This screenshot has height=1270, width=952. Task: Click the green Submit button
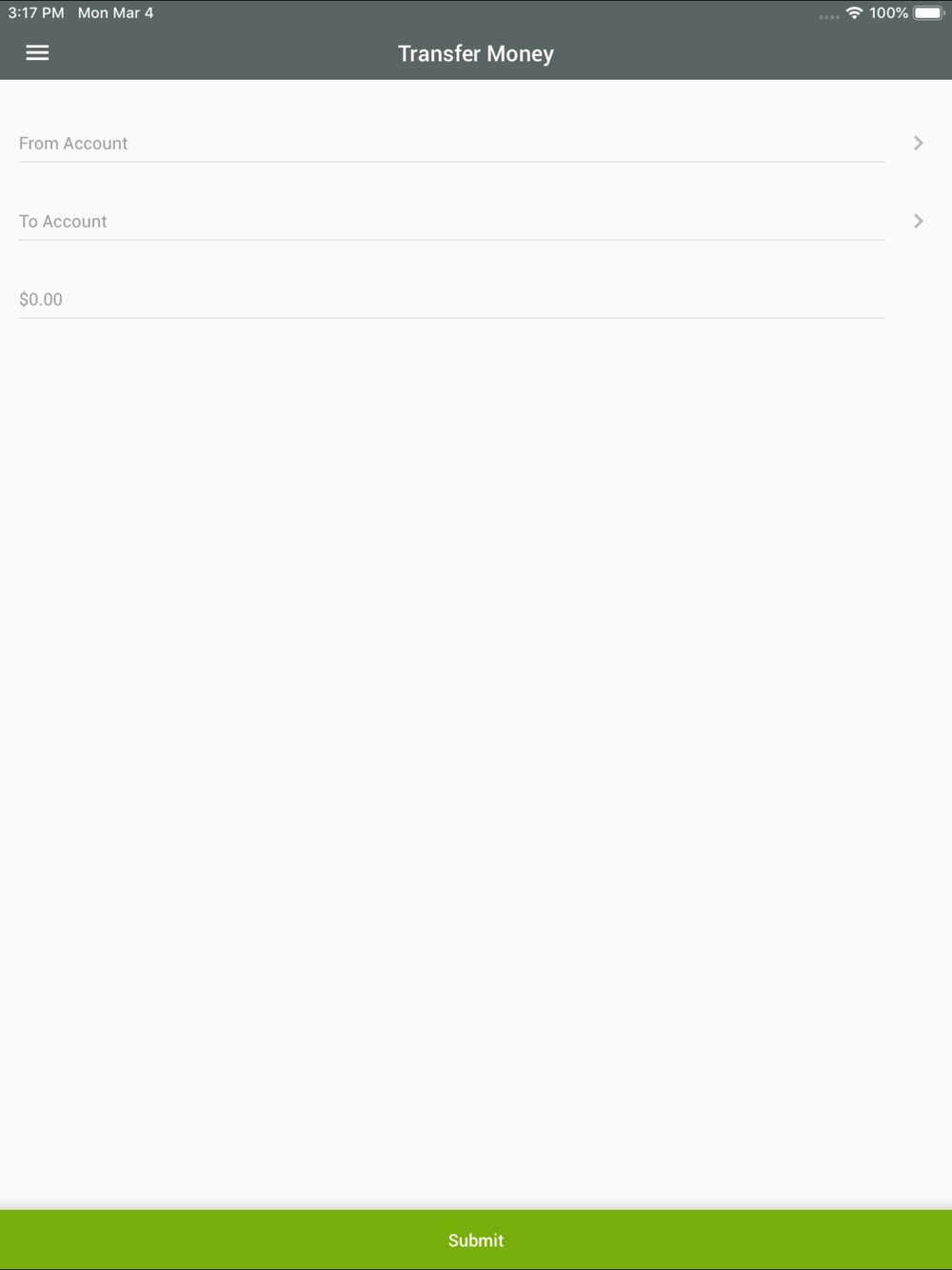[476, 1240]
